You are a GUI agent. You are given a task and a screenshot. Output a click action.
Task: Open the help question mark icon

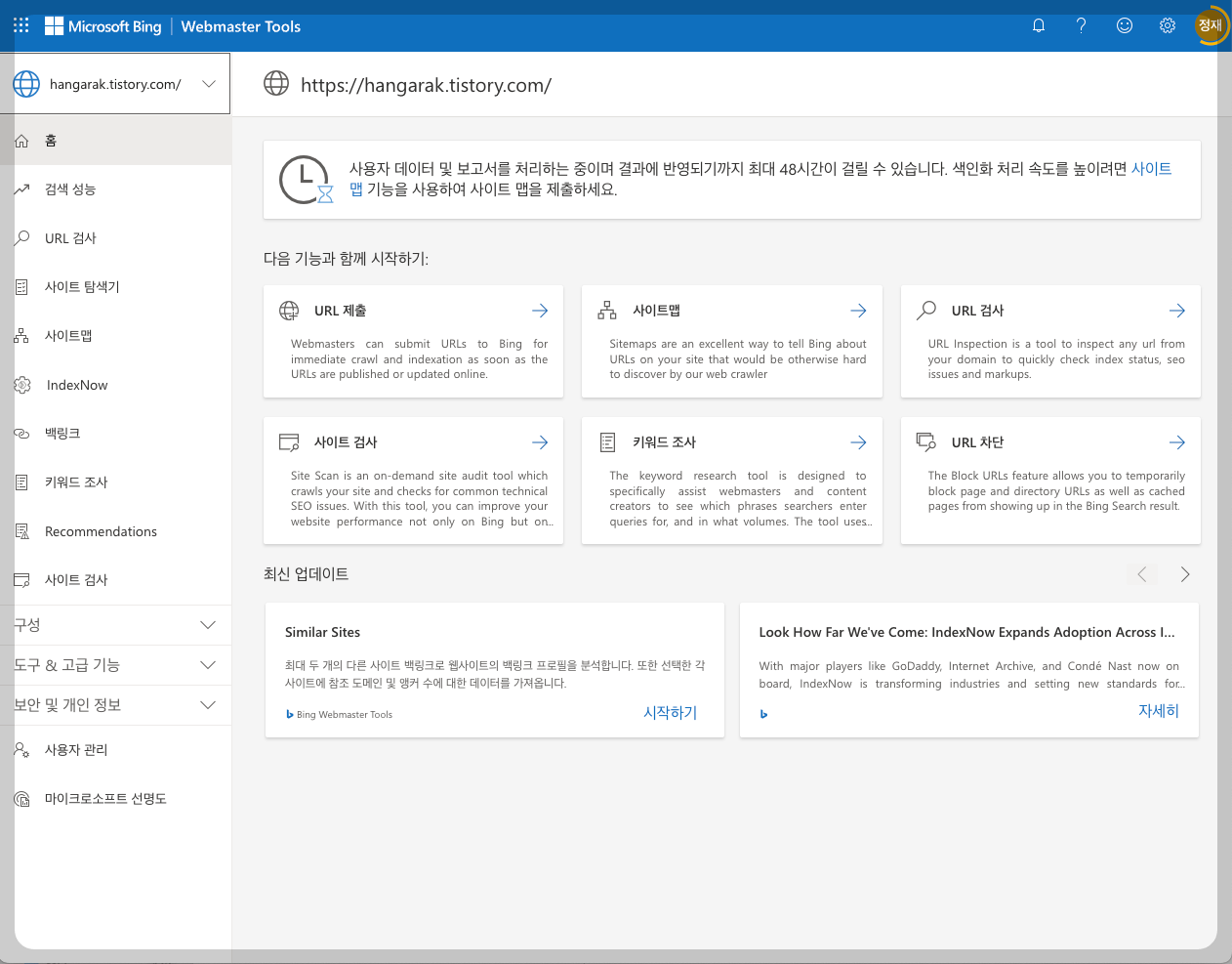[x=1081, y=26]
